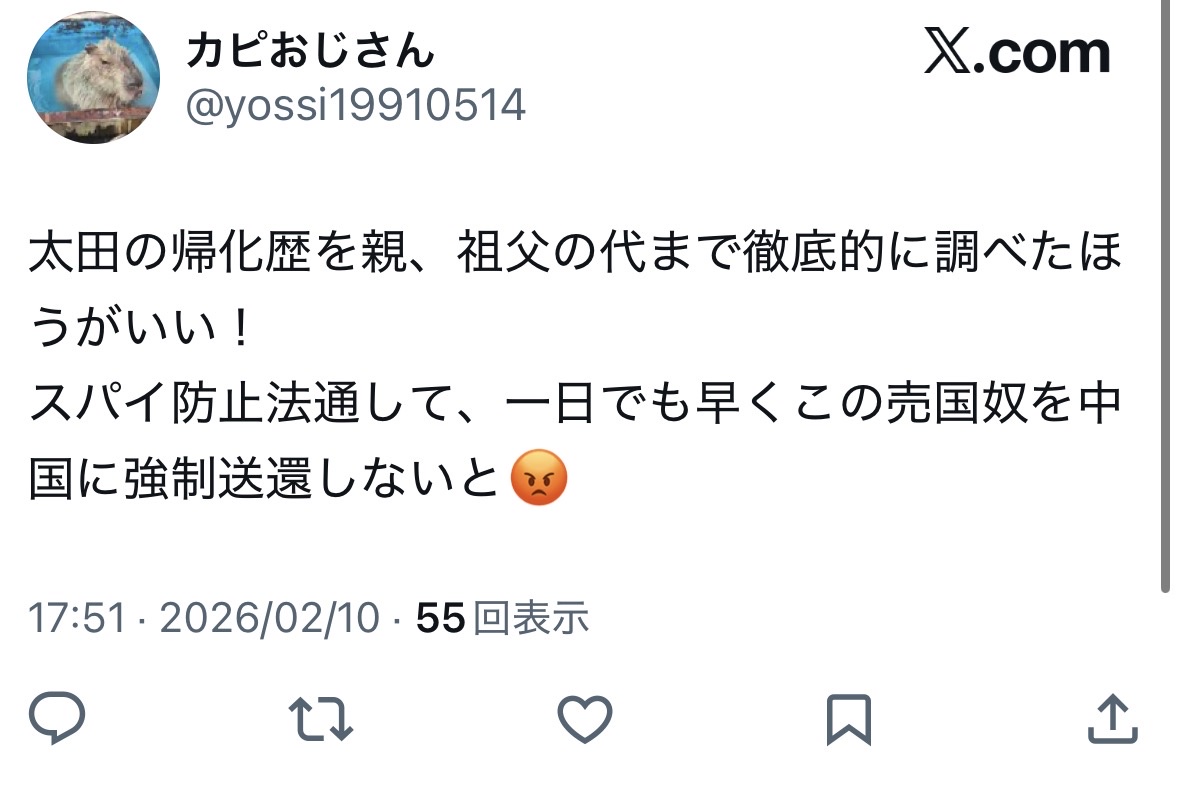
Task: Click the angry face emoji
Action: [x=538, y=478]
